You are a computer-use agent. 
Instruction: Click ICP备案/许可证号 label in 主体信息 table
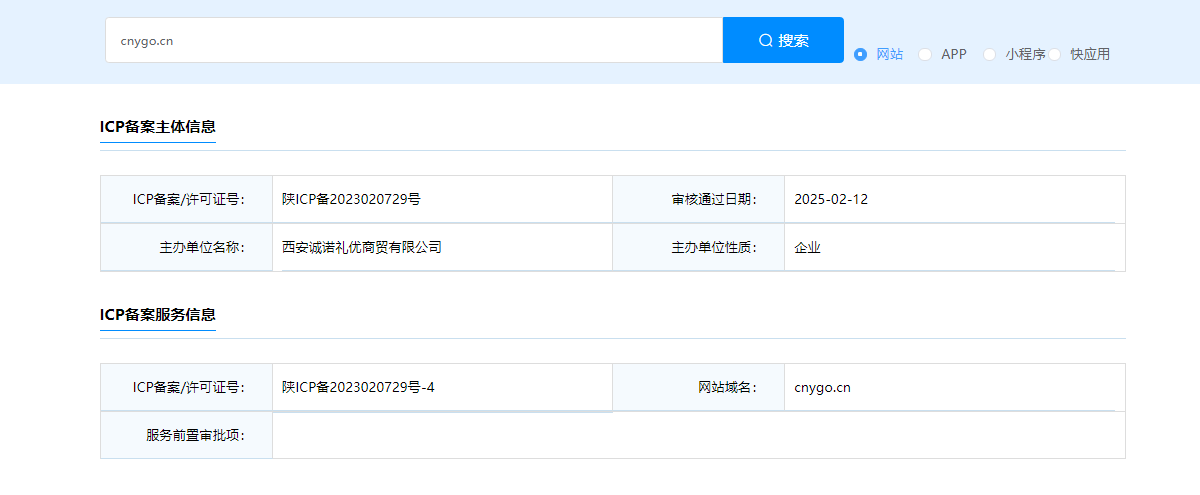pos(189,199)
